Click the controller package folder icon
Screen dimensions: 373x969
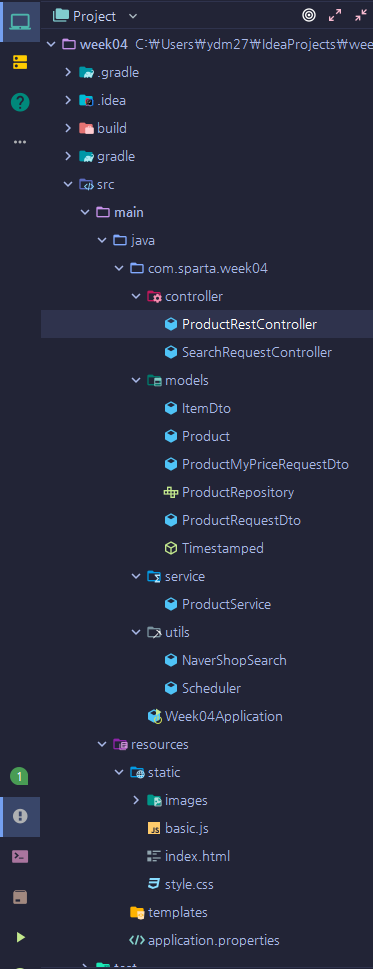click(x=154, y=297)
